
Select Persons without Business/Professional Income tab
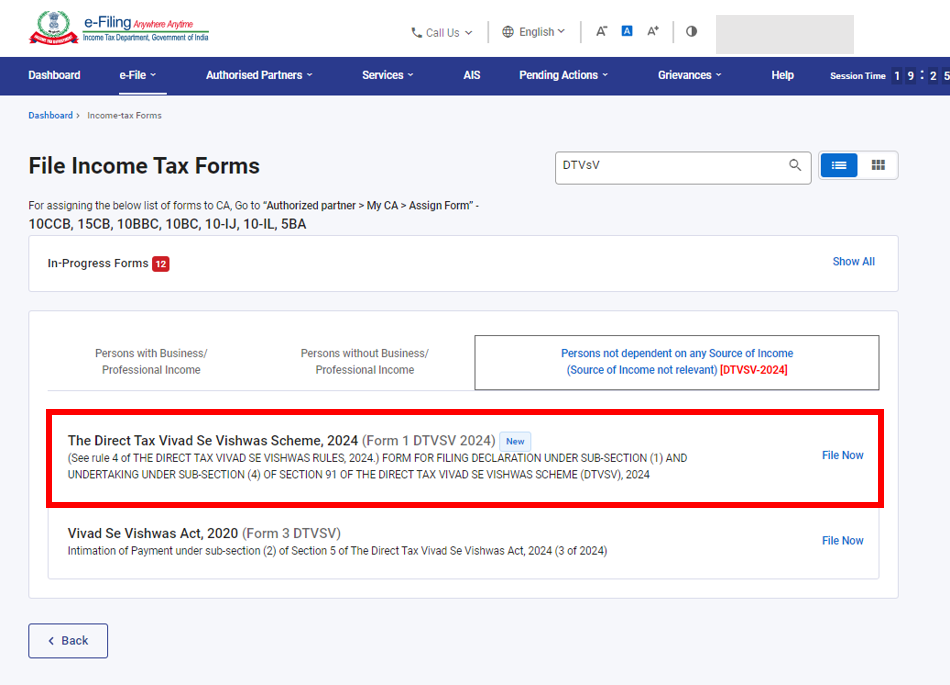click(x=365, y=362)
